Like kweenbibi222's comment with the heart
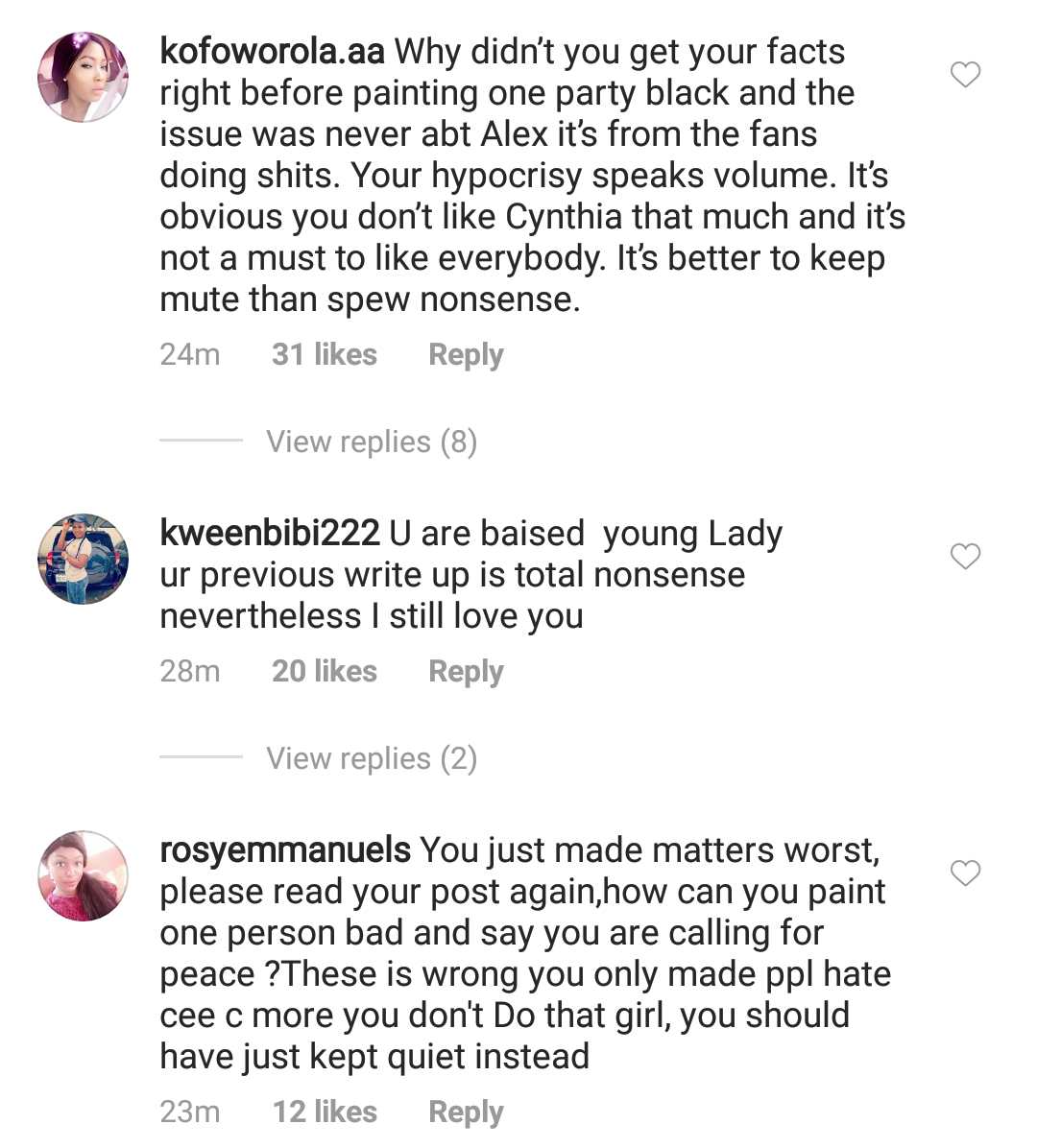 point(965,557)
